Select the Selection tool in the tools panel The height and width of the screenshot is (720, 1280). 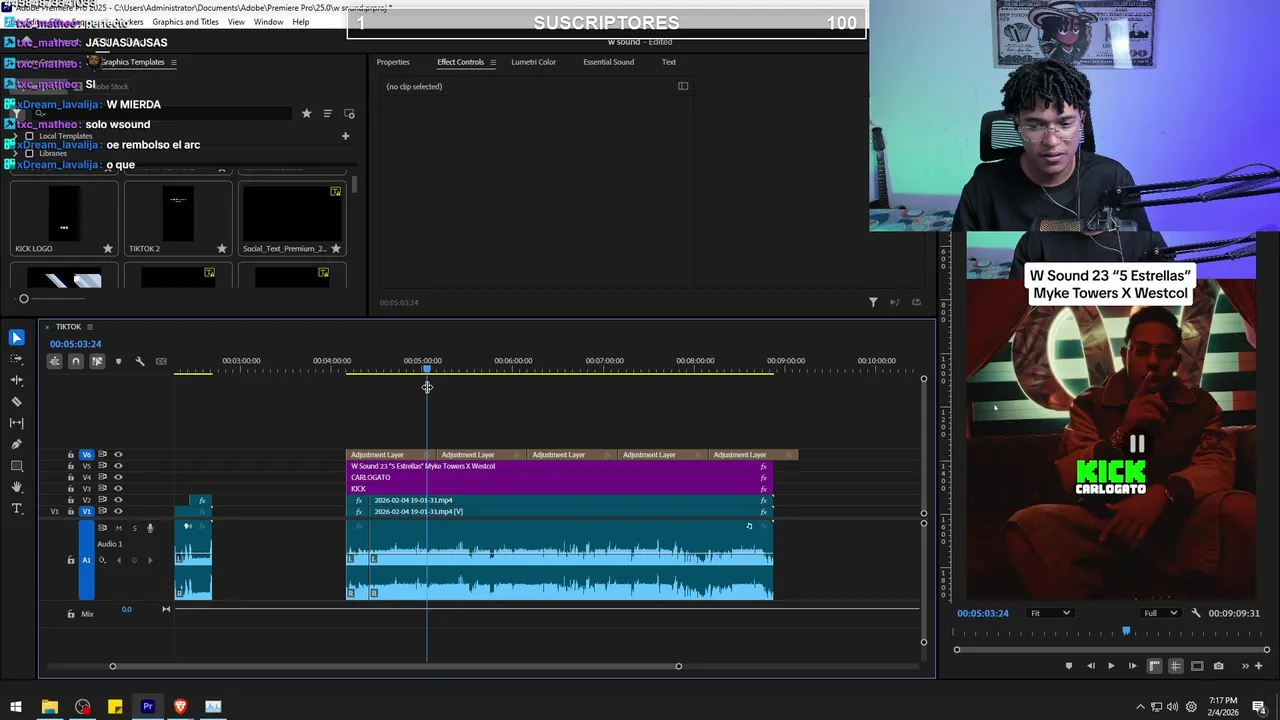(x=16, y=338)
